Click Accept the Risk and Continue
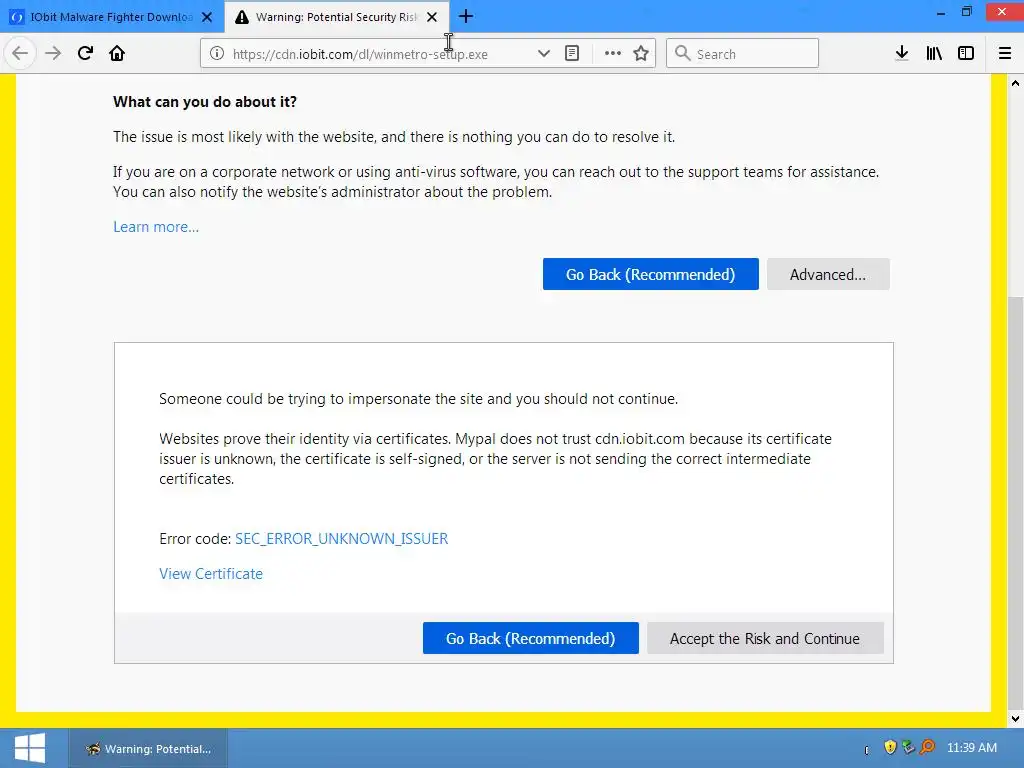1024x768 pixels. [765, 638]
